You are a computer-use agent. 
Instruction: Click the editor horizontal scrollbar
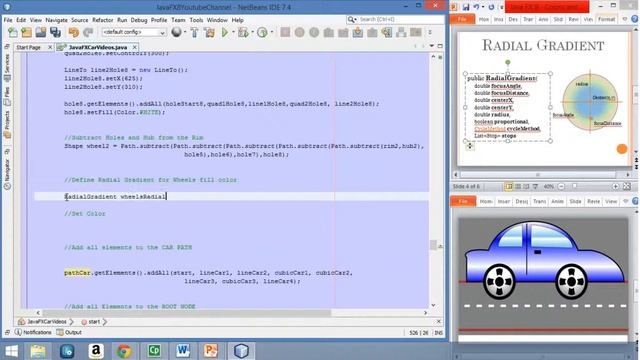(231, 313)
